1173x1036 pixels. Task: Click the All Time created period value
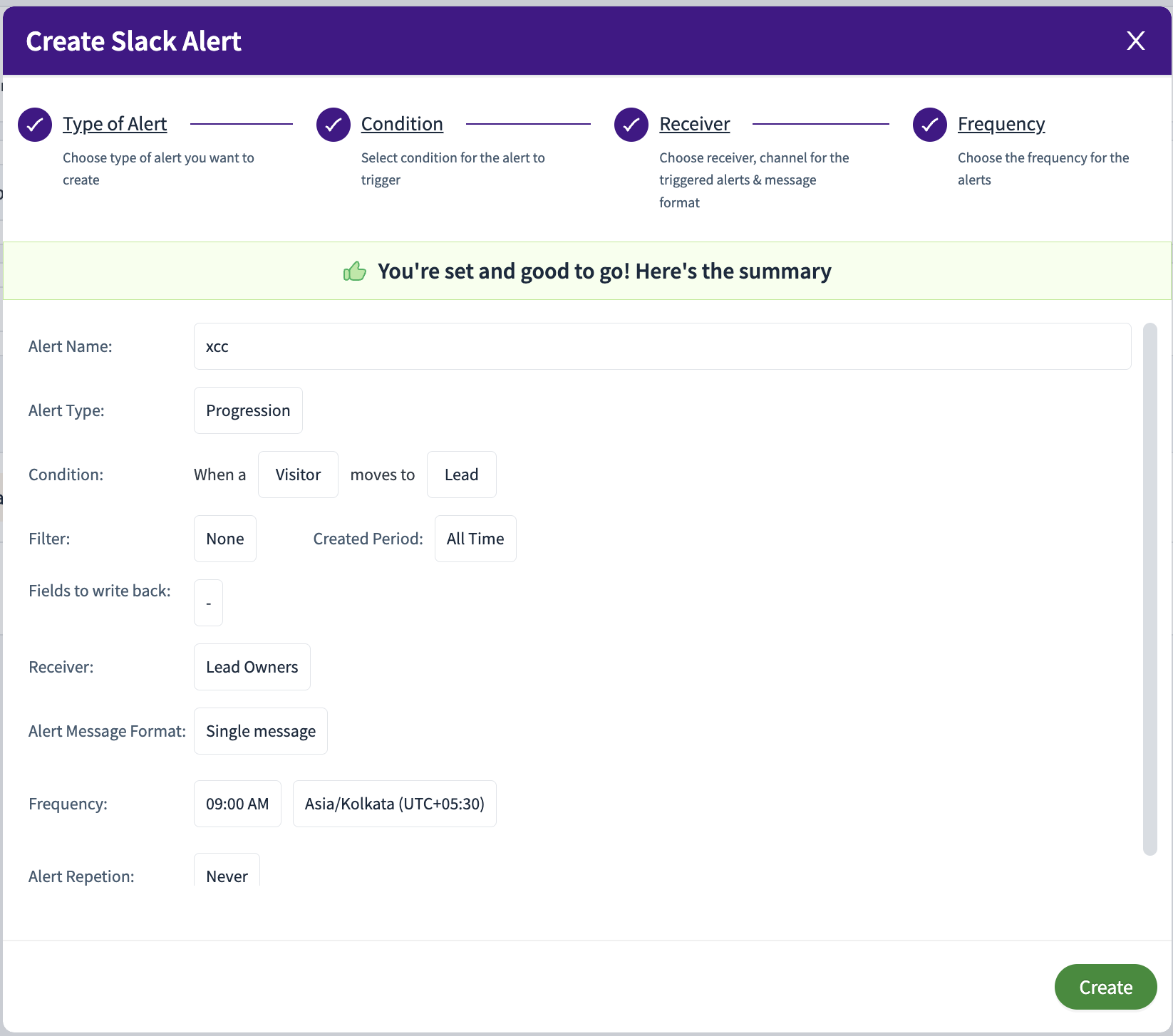[x=475, y=539]
